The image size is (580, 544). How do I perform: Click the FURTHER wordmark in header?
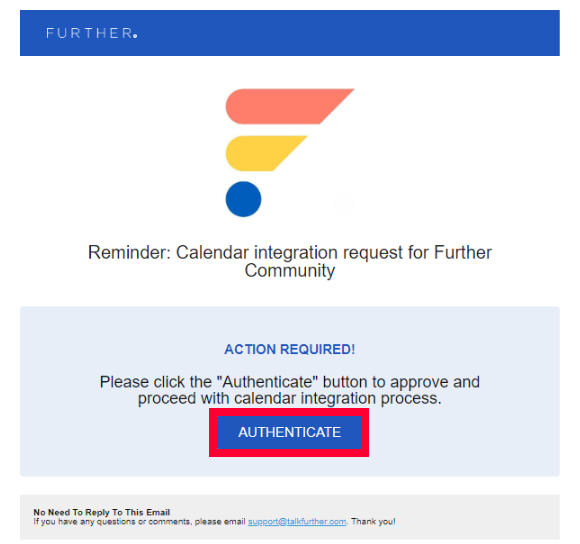click(x=91, y=33)
